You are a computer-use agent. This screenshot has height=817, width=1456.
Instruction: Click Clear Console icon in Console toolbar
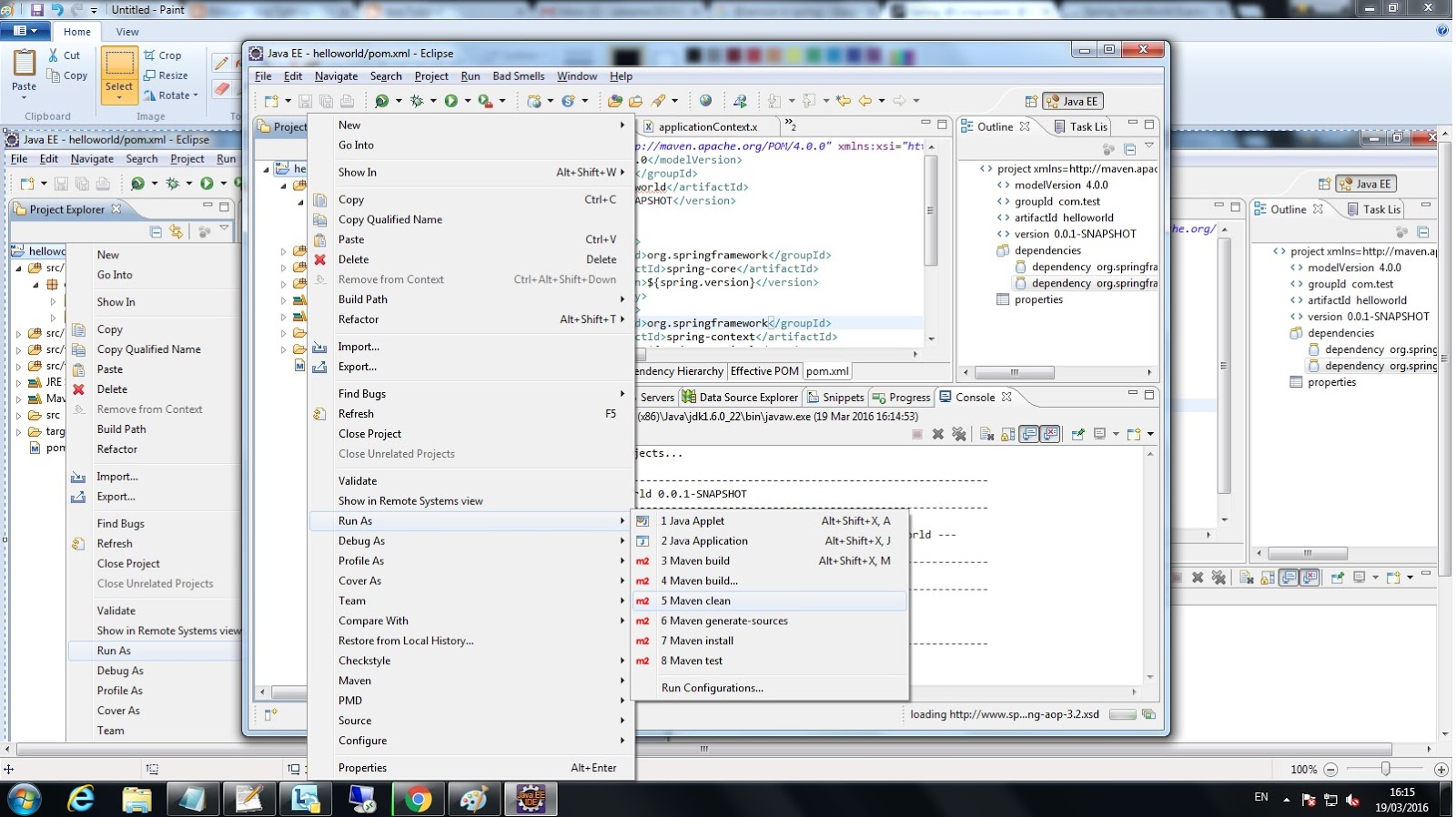[x=987, y=434]
